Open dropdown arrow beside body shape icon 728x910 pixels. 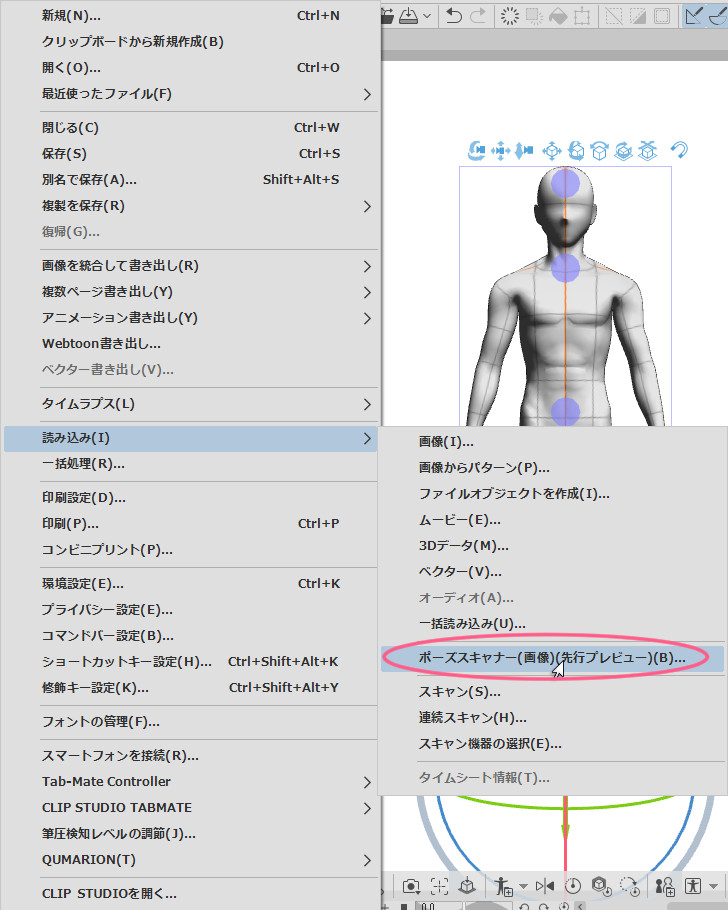point(713,886)
